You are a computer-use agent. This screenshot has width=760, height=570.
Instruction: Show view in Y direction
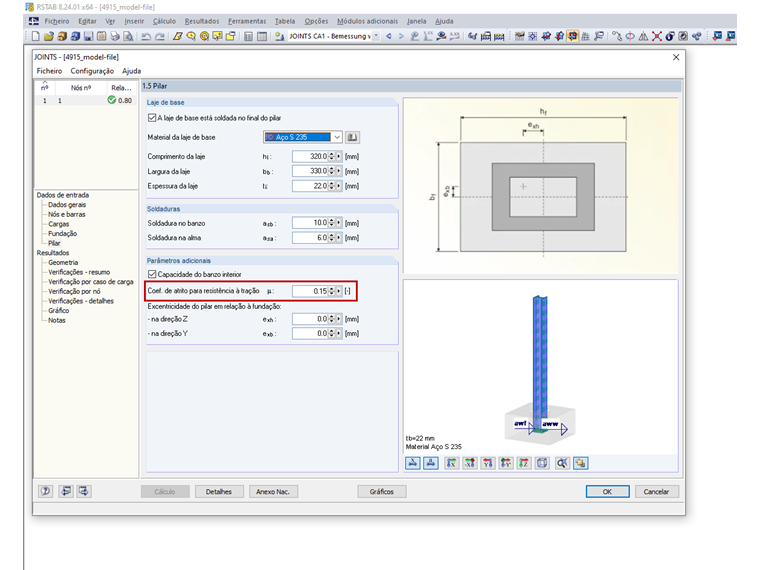488,463
